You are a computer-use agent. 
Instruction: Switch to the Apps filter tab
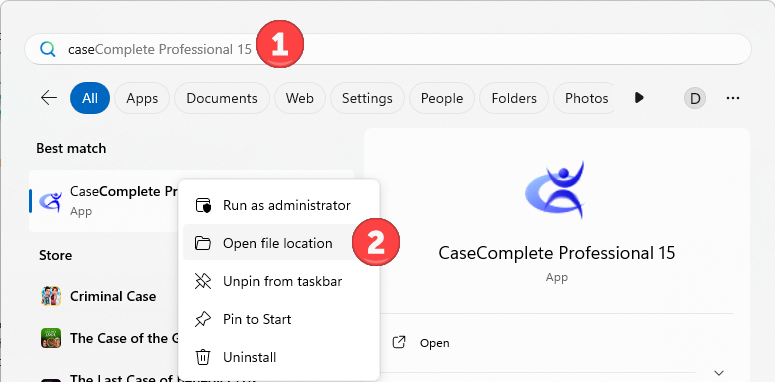pos(142,98)
